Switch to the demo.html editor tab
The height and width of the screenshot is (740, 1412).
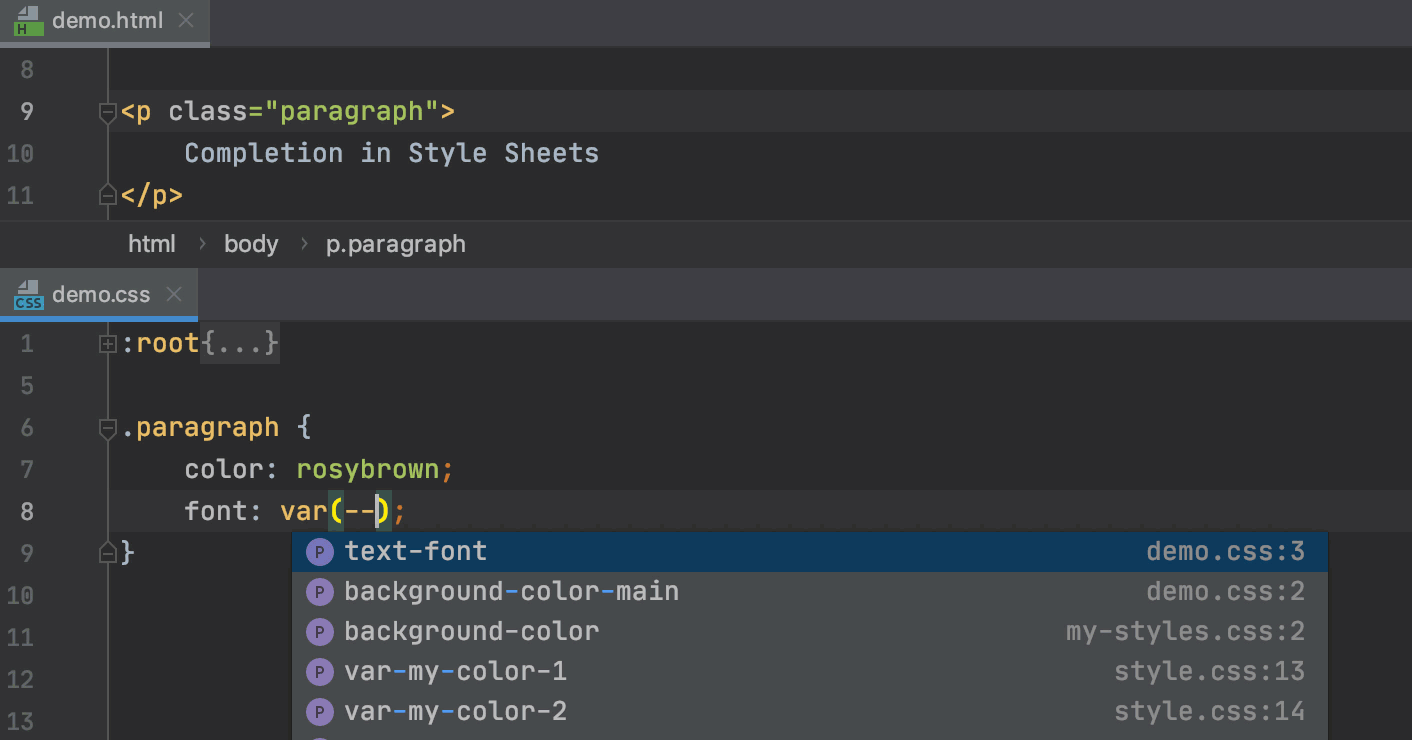(107, 20)
